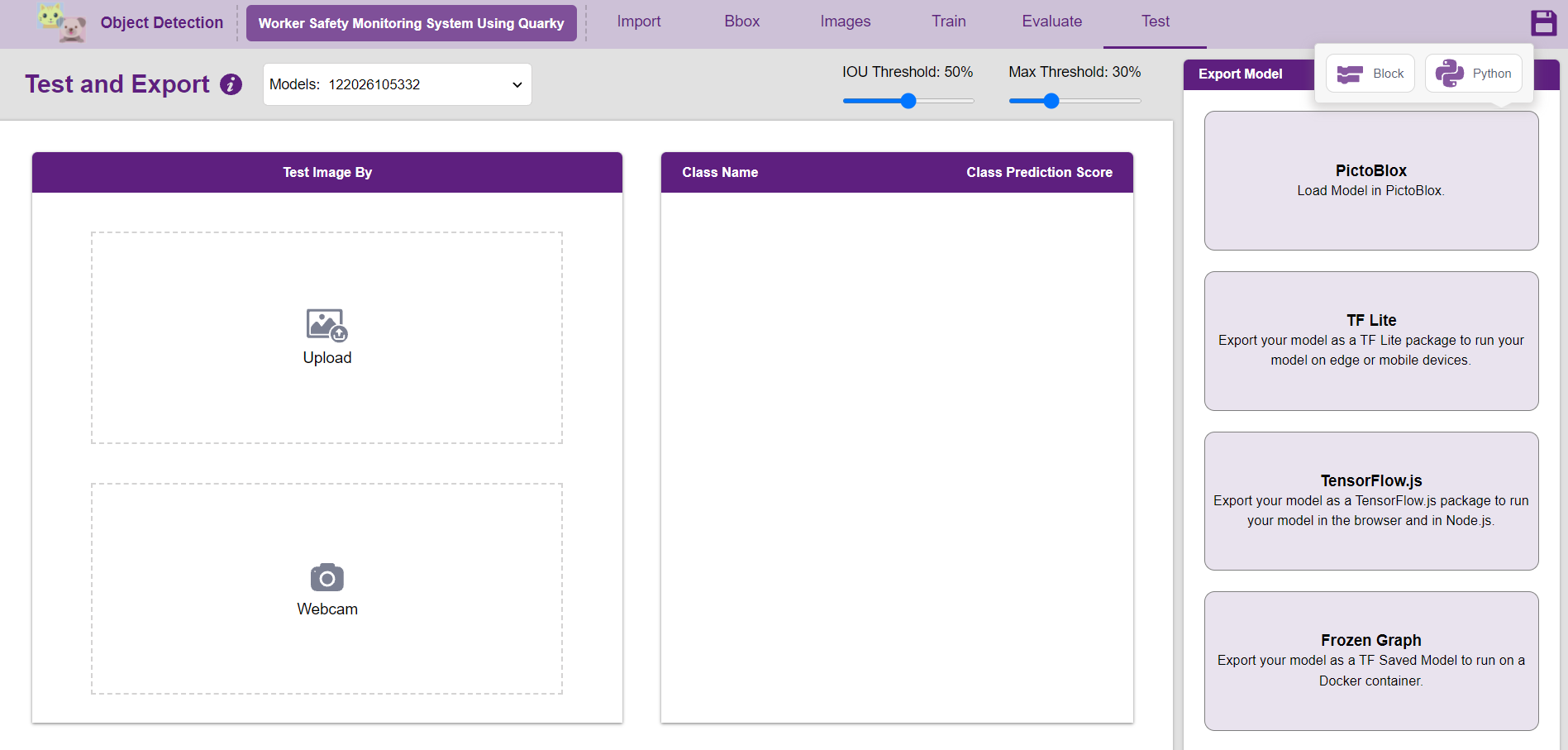The height and width of the screenshot is (750, 1568).
Task: Click the Class Prediction Score header
Action: tap(1040, 172)
